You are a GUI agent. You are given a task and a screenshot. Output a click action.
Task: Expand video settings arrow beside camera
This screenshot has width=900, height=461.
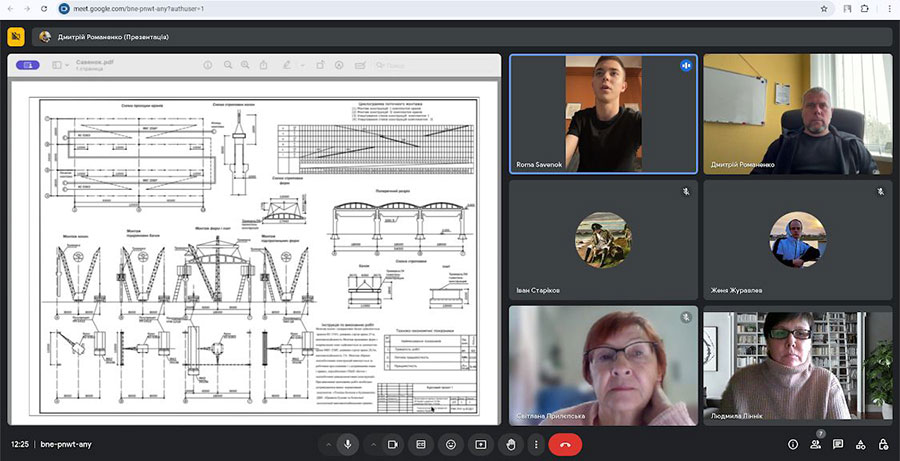(x=374, y=444)
